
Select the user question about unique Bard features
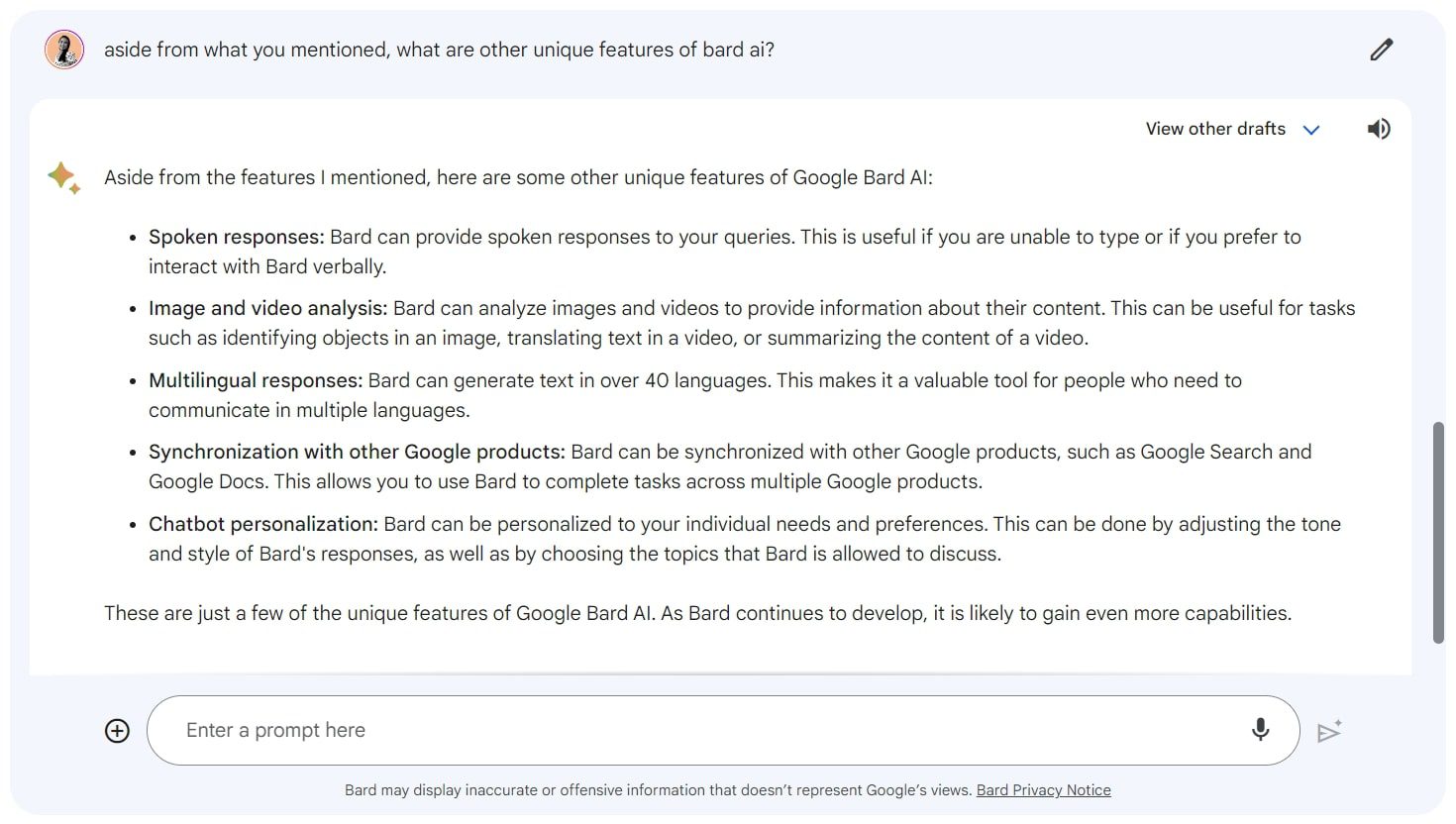pos(439,50)
